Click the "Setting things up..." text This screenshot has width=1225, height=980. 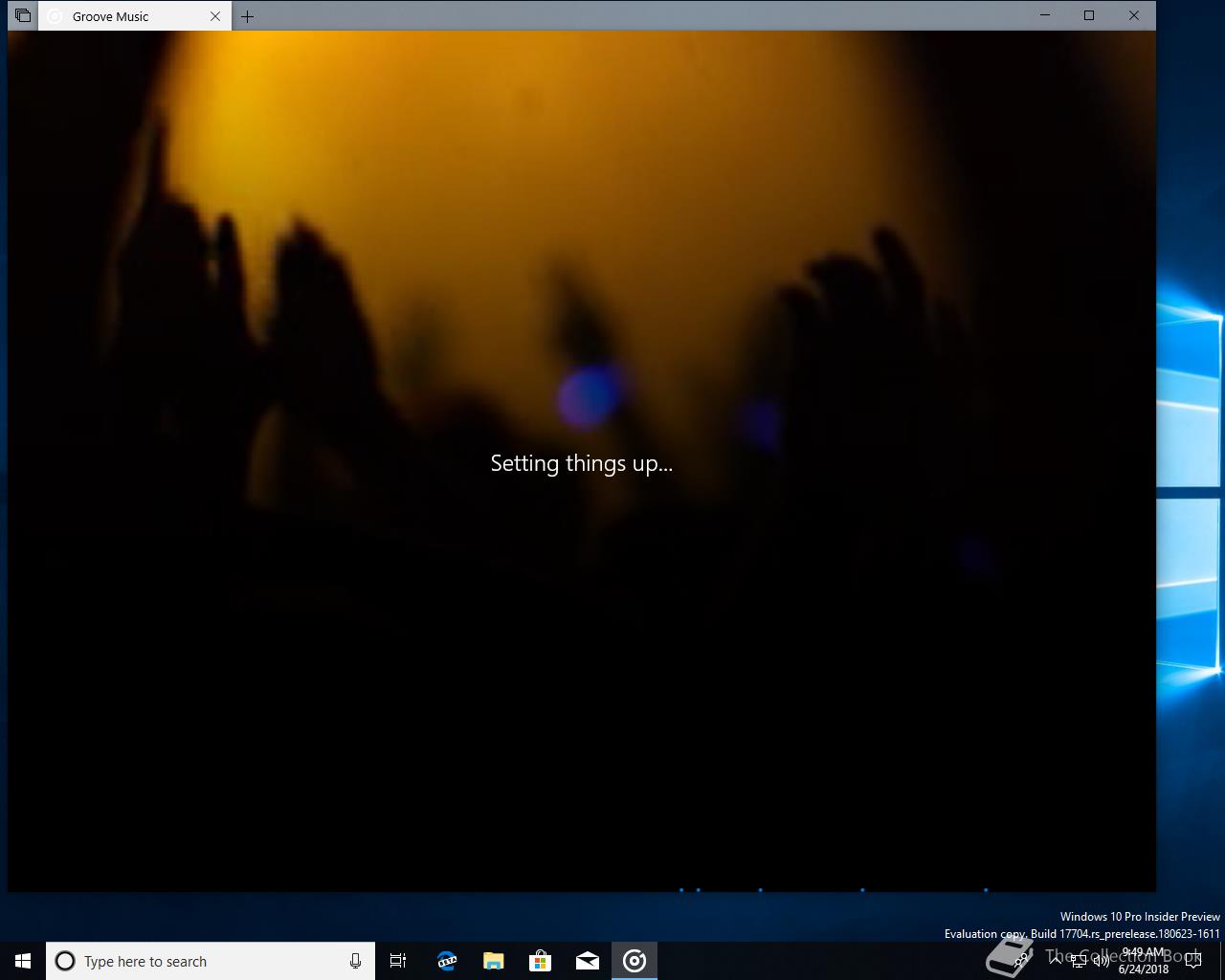pyautogui.click(x=581, y=463)
